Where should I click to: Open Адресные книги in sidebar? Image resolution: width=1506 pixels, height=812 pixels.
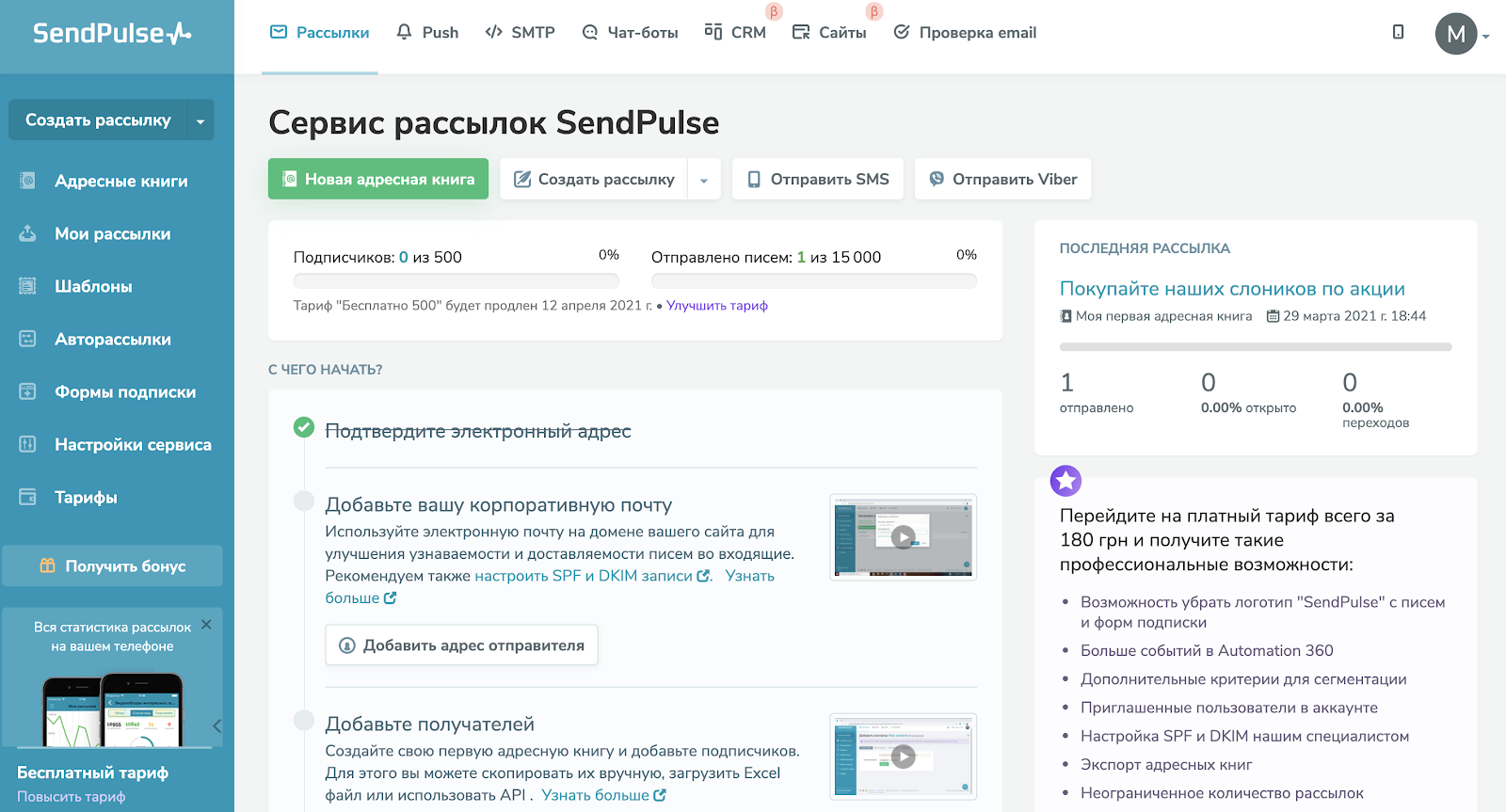(x=120, y=181)
